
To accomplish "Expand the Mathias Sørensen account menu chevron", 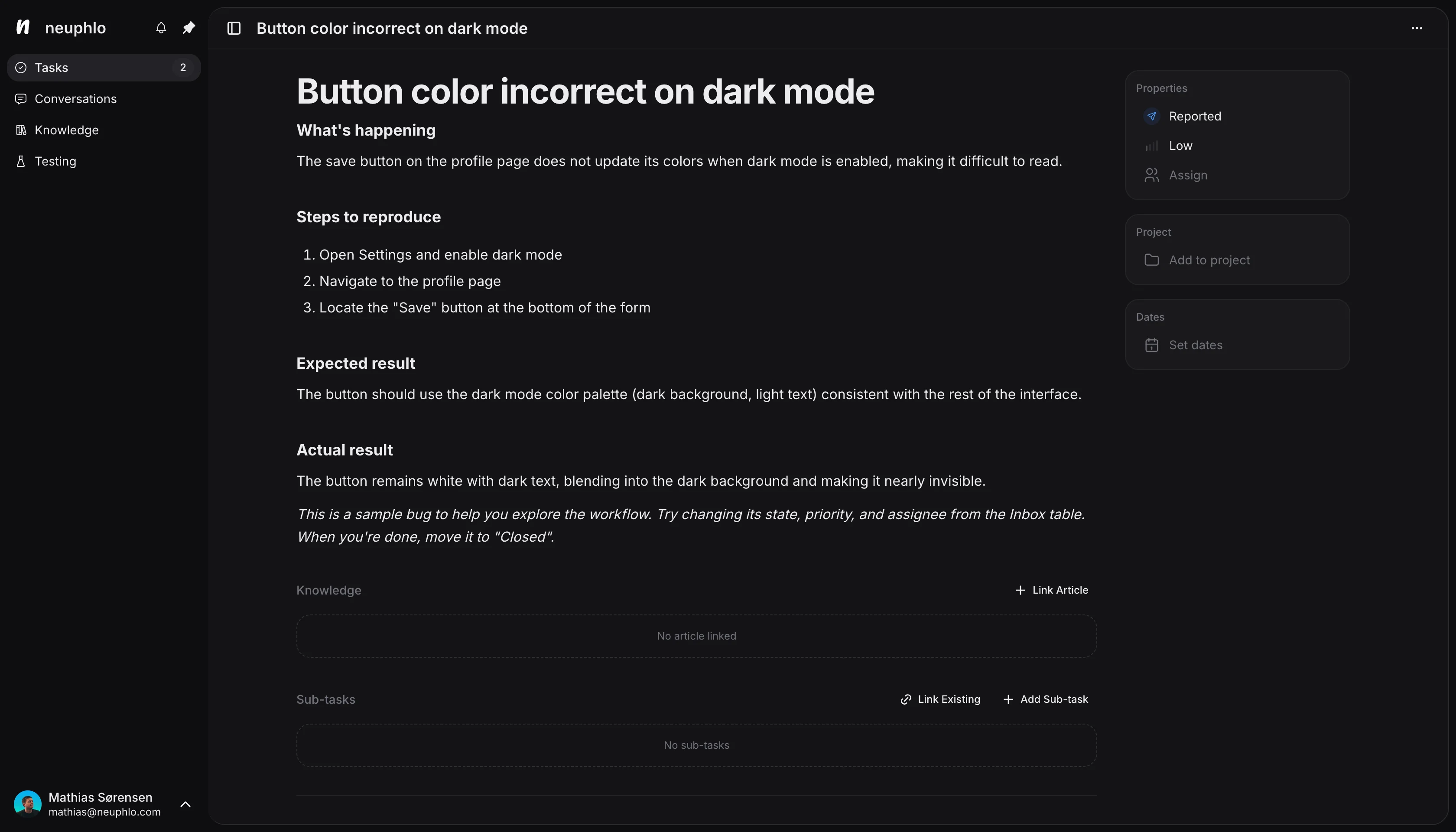I will coord(185,805).
